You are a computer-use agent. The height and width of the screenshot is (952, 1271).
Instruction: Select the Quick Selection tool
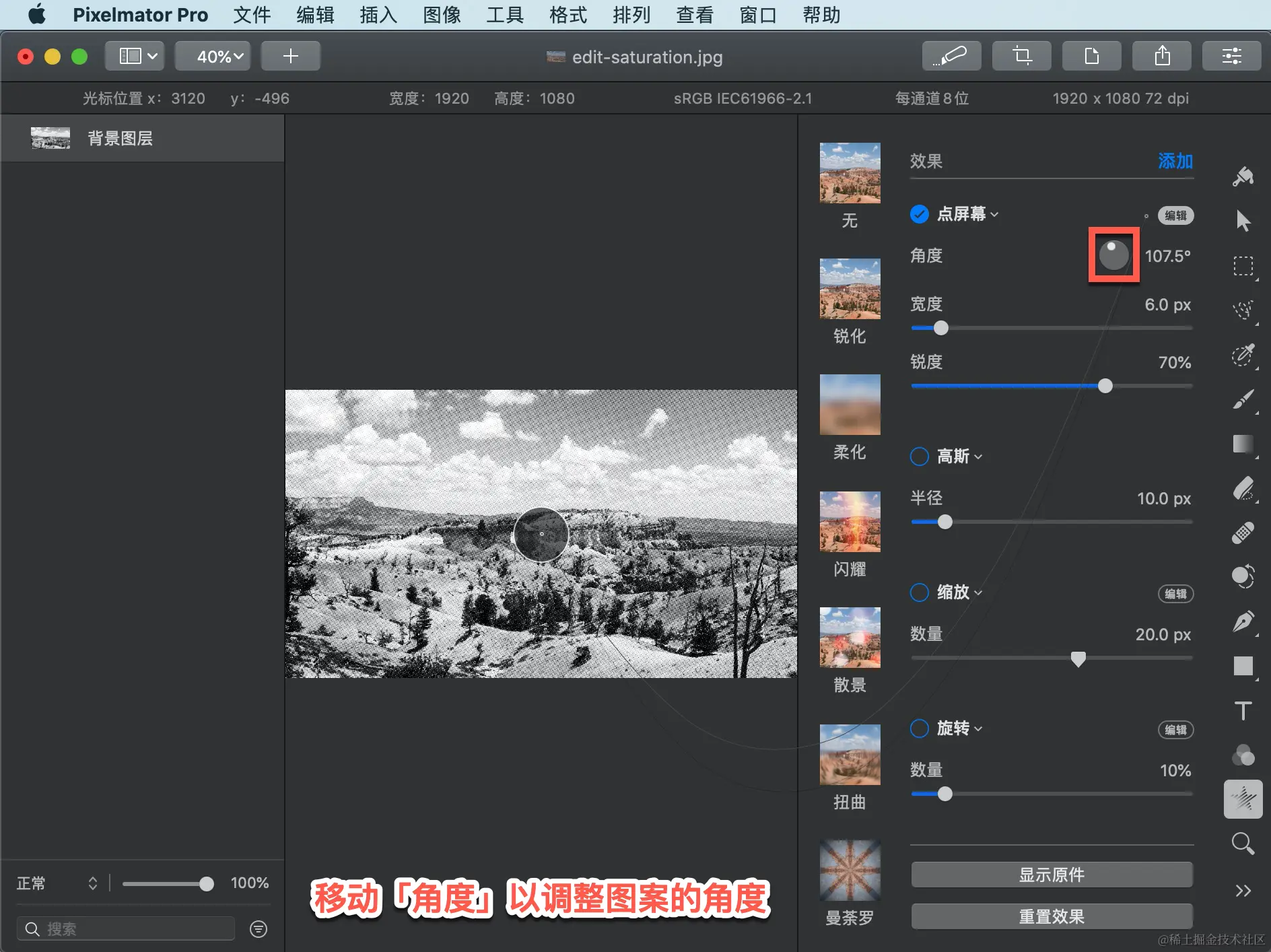(1243, 355)
